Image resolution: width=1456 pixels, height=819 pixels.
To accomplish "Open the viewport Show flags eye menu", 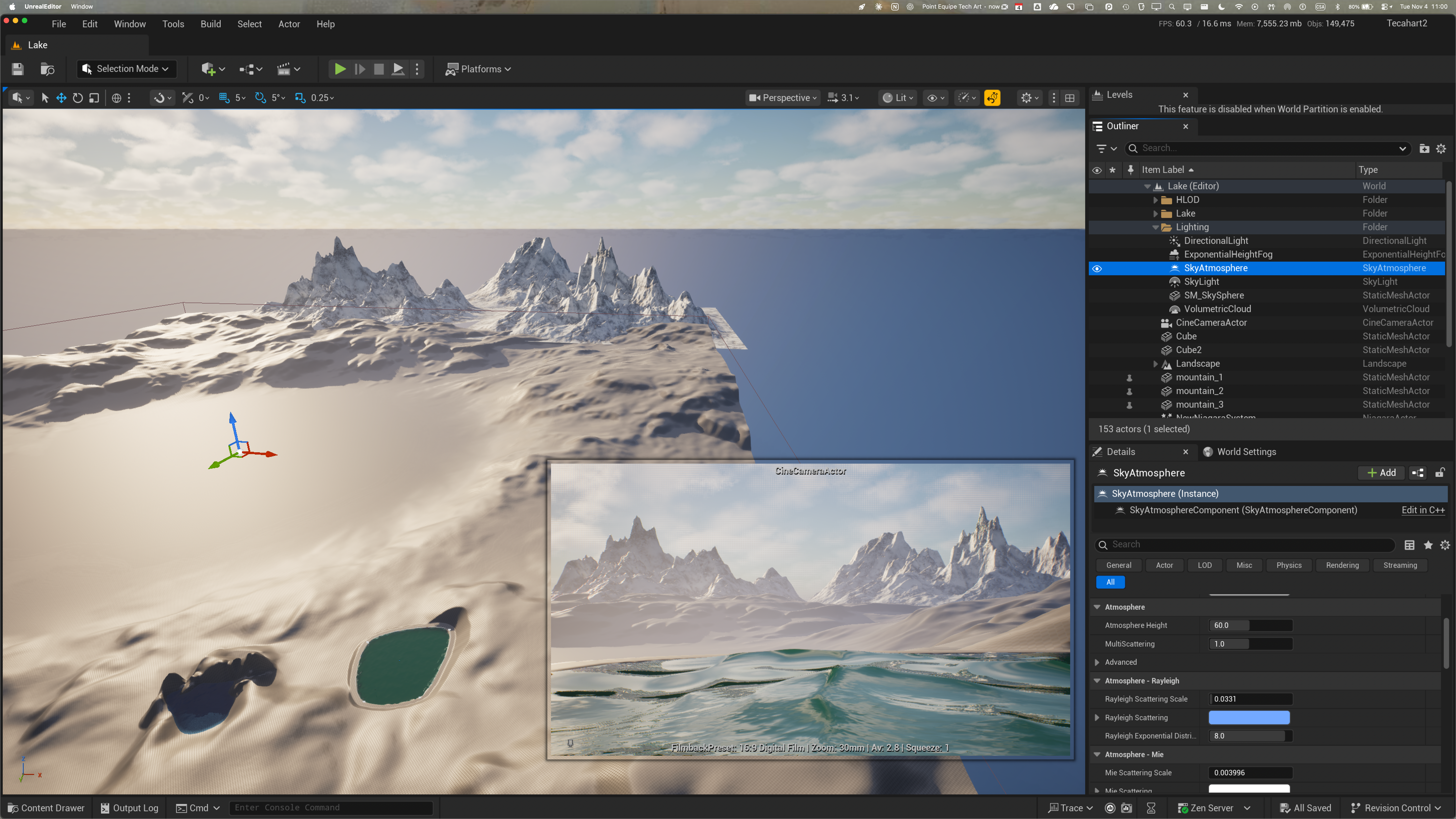I will coord(936,98).
